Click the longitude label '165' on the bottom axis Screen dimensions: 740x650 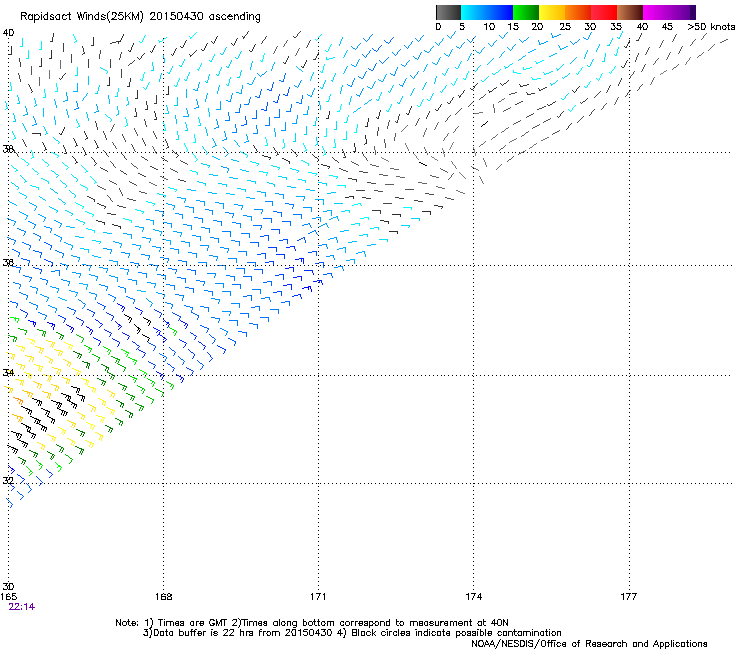click(8, 597)
